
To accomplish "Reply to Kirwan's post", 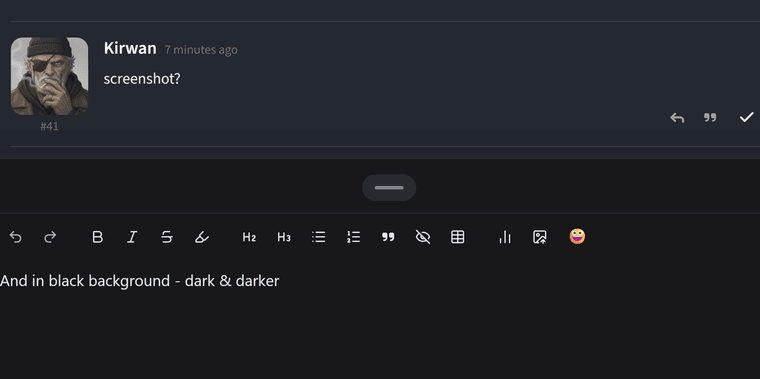I will pos(677,117).
